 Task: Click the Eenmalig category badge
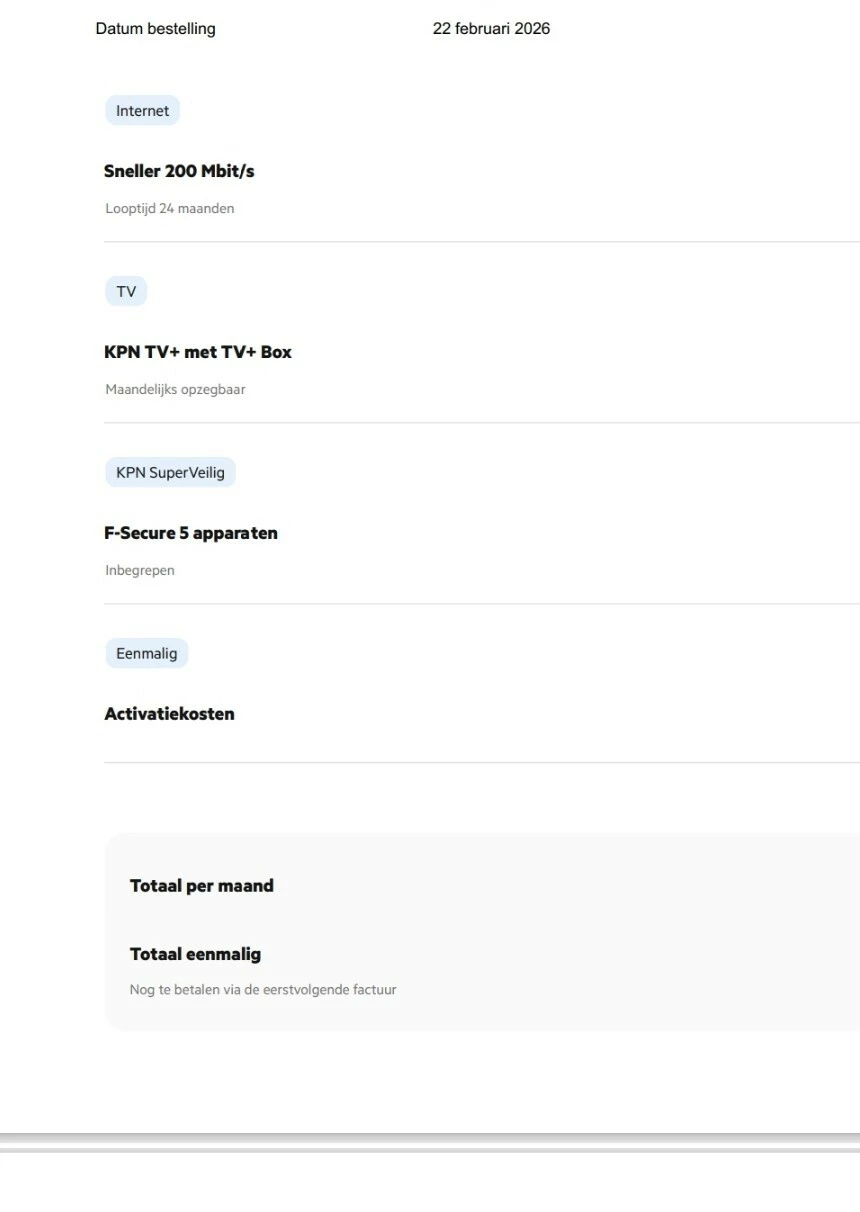146,654
